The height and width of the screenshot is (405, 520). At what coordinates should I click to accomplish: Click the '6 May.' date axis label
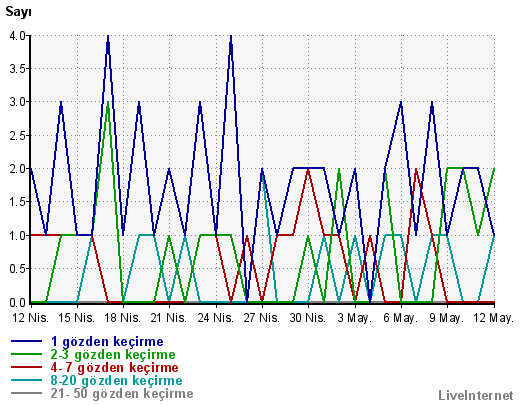tap(400, 318)
